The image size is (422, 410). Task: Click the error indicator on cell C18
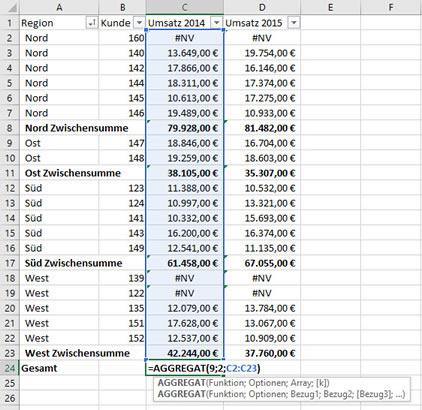[149, 272]
